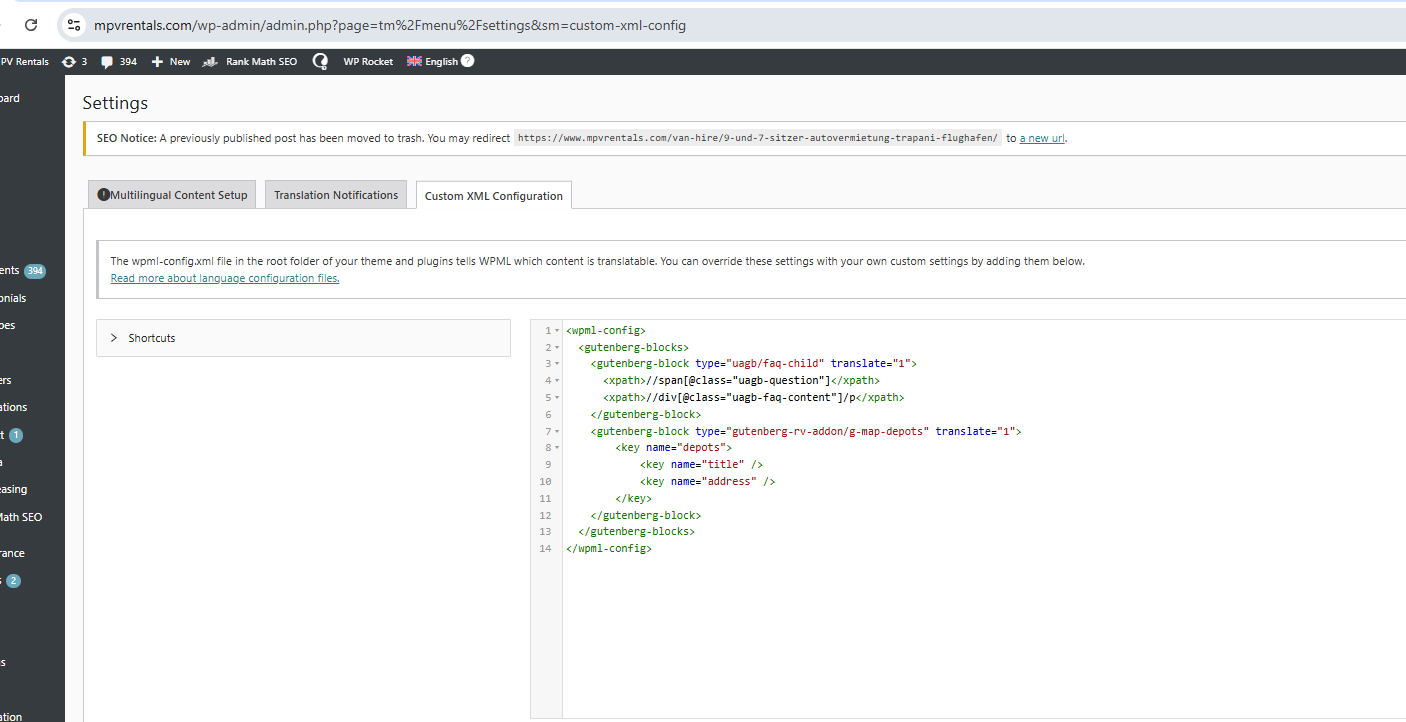Click the UK flag language icon
The image size is (1406, 722).
point(414,61)
